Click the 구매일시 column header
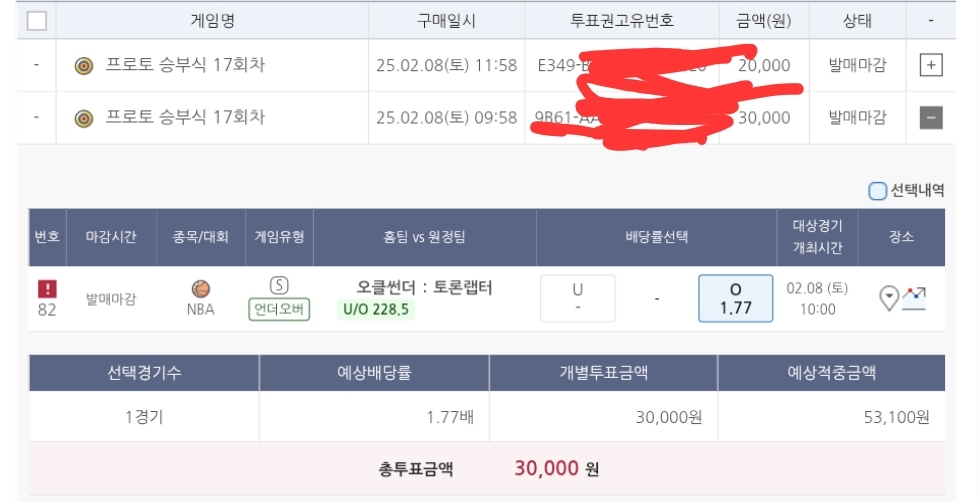 click(x=446, y=20)
